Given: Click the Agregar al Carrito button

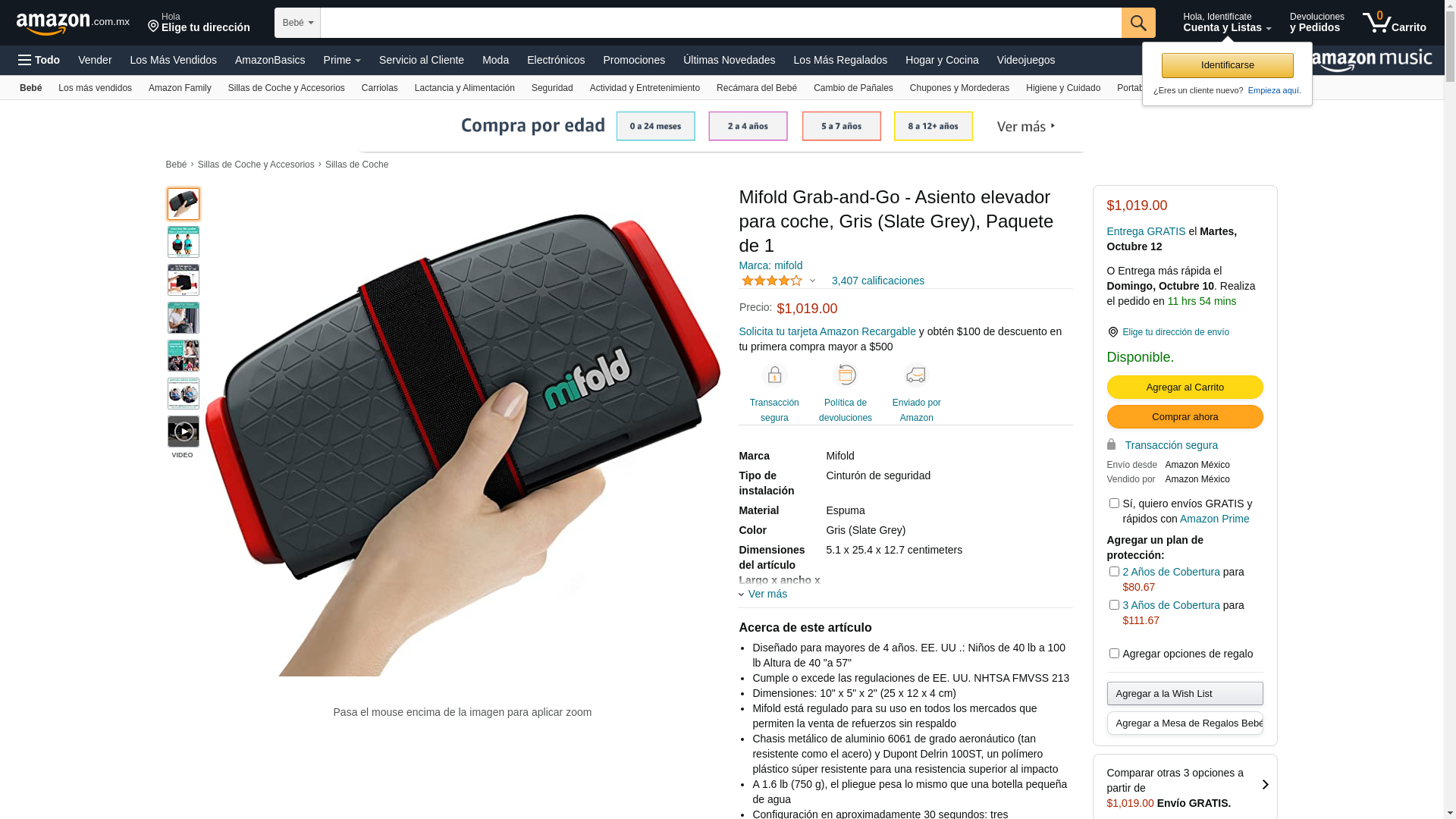Looking at the screenshot, I should coord(1185,388).
